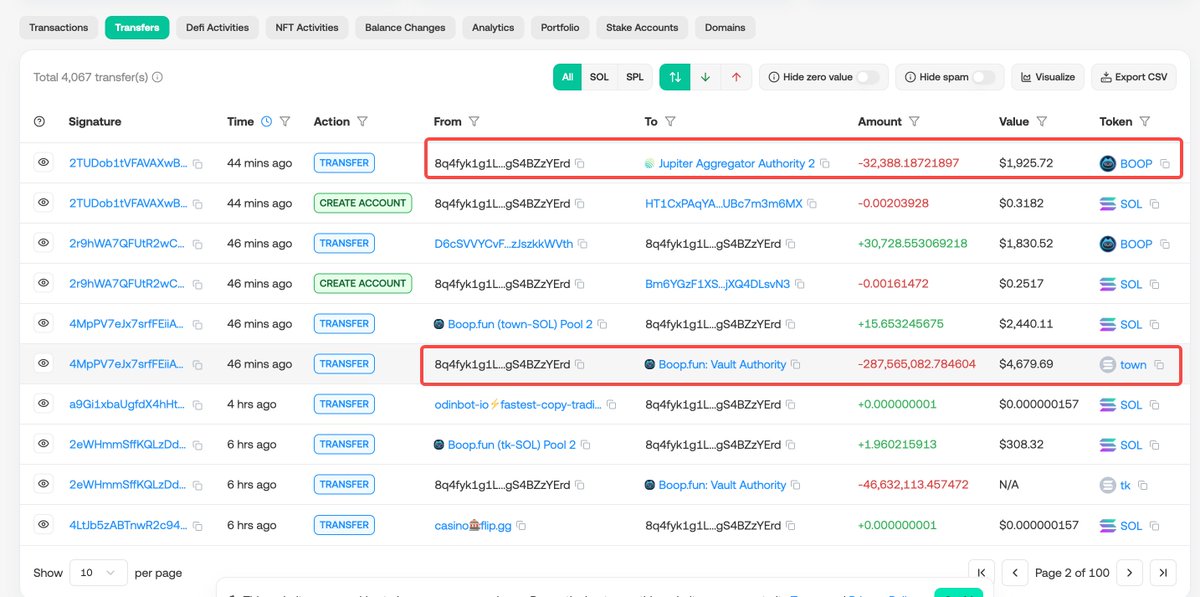This screenshot has width=1200, height=597.
Task: Toggle Time column clock format icon
Action: pyautogui.click(x=266, y=122)
